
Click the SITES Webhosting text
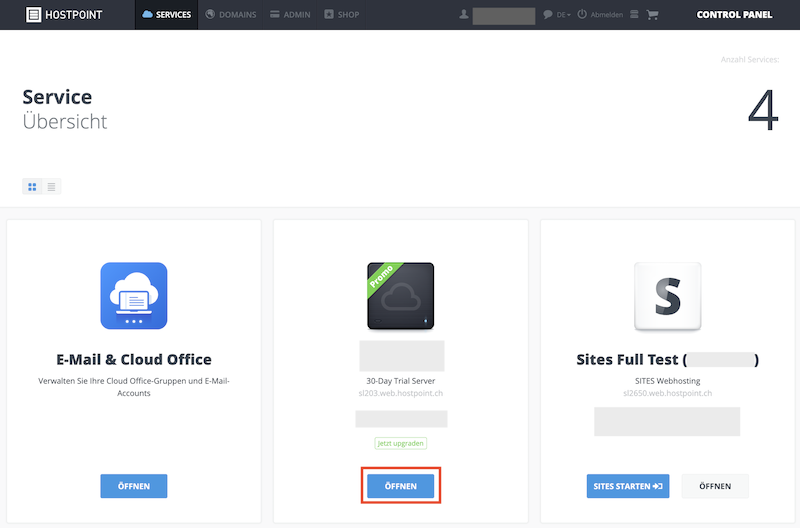click(x=667, y=381)
